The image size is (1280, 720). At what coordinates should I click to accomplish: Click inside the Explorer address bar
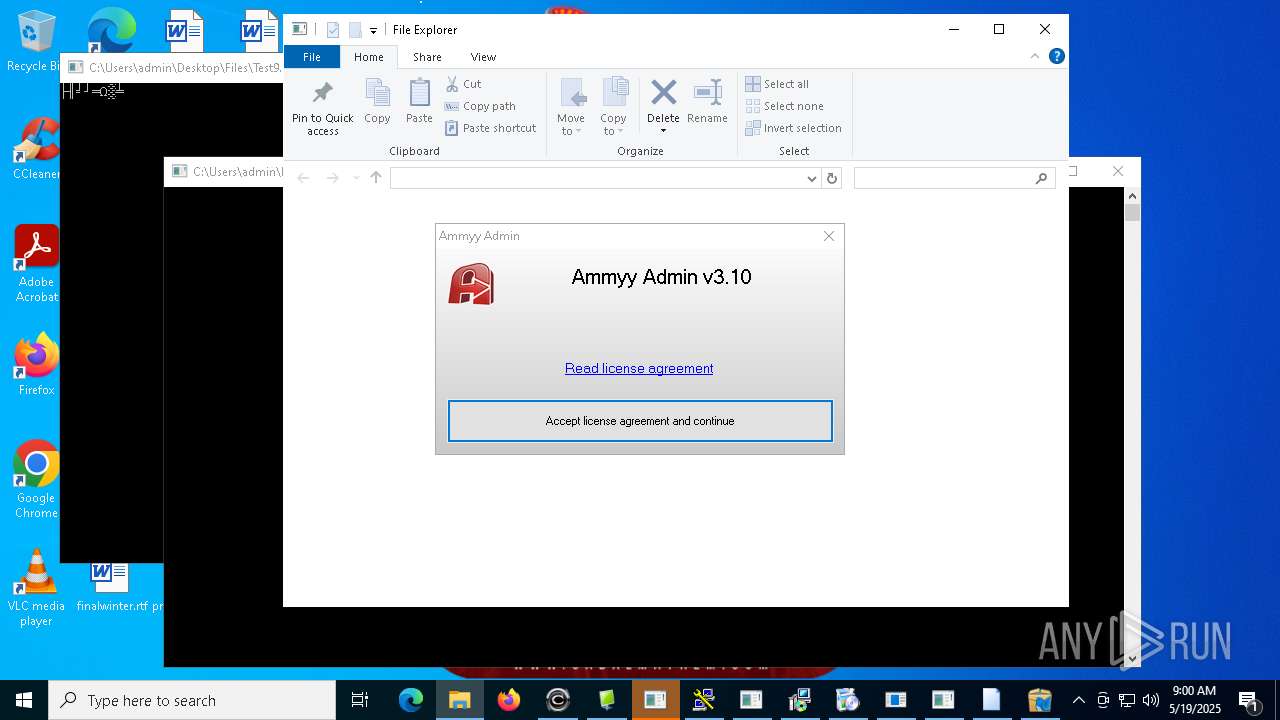598,178
